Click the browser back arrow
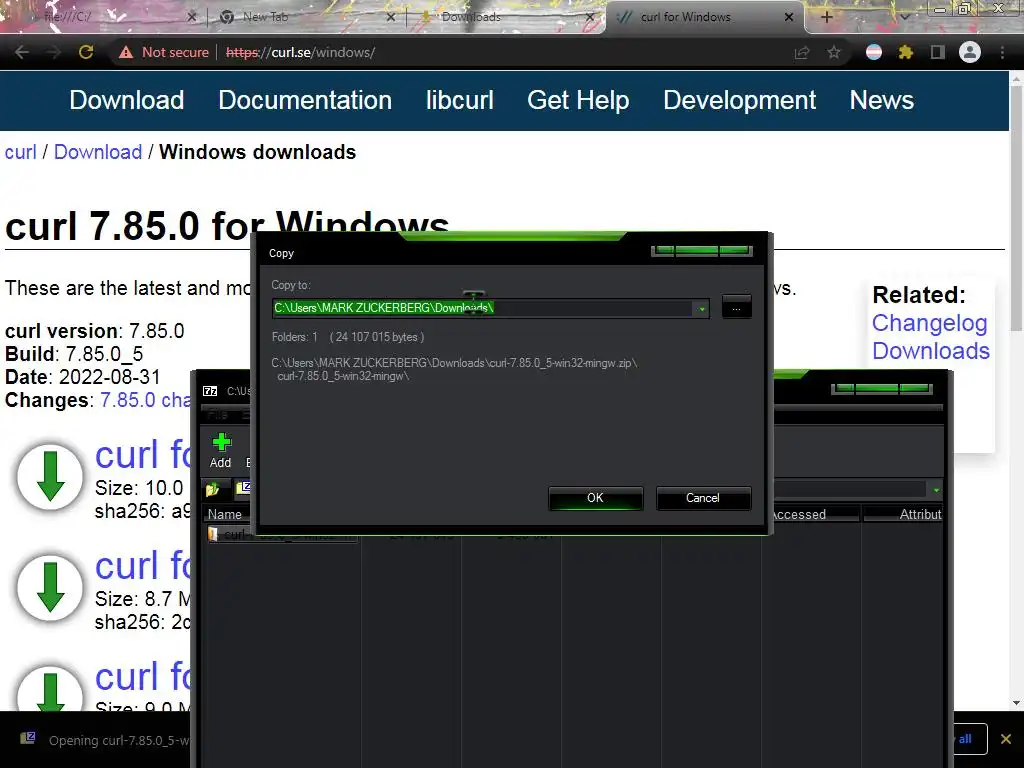Screen dimensions: 1024x768 [x=22, y=52]
